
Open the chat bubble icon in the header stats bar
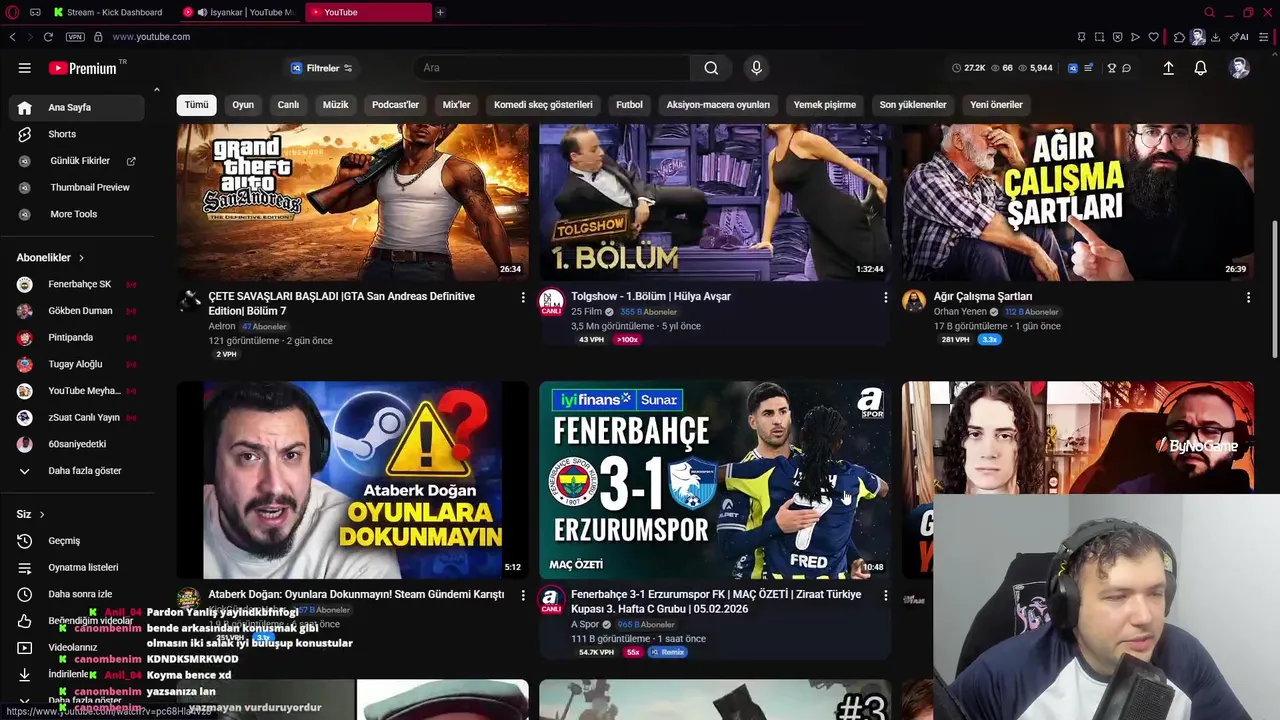pos(1126,68)
